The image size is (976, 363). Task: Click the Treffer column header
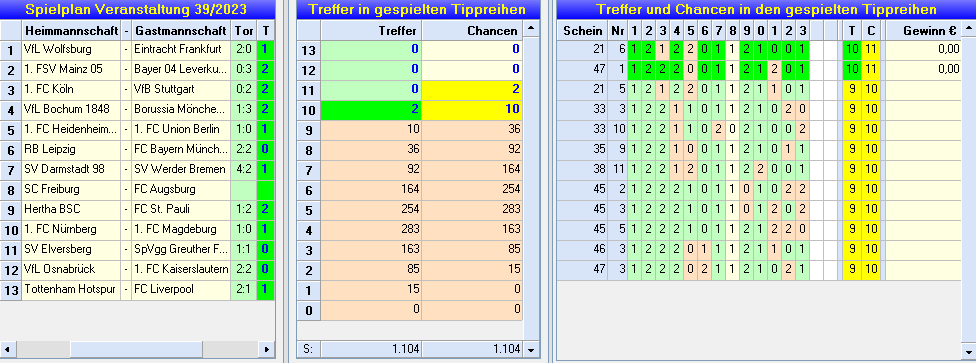point(371,31)
